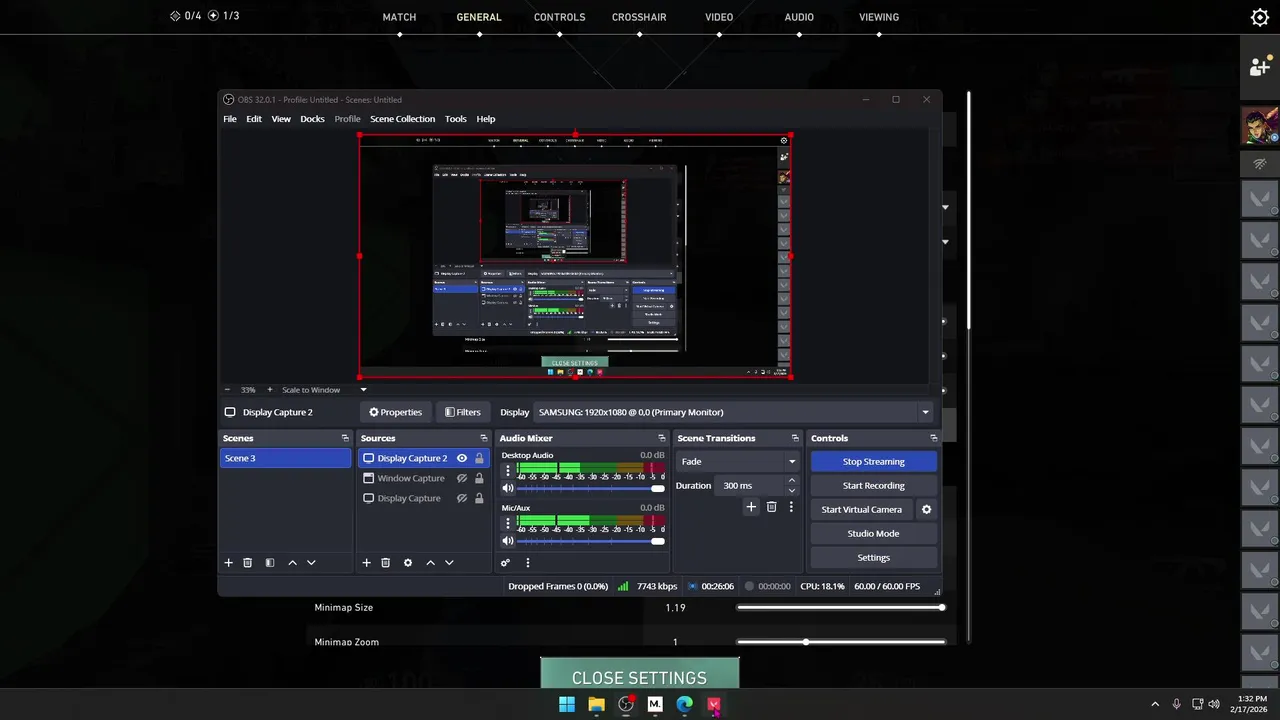Pop out the Controls dock
Viewport: 1280px width, 720px height.
coord(933,438)
